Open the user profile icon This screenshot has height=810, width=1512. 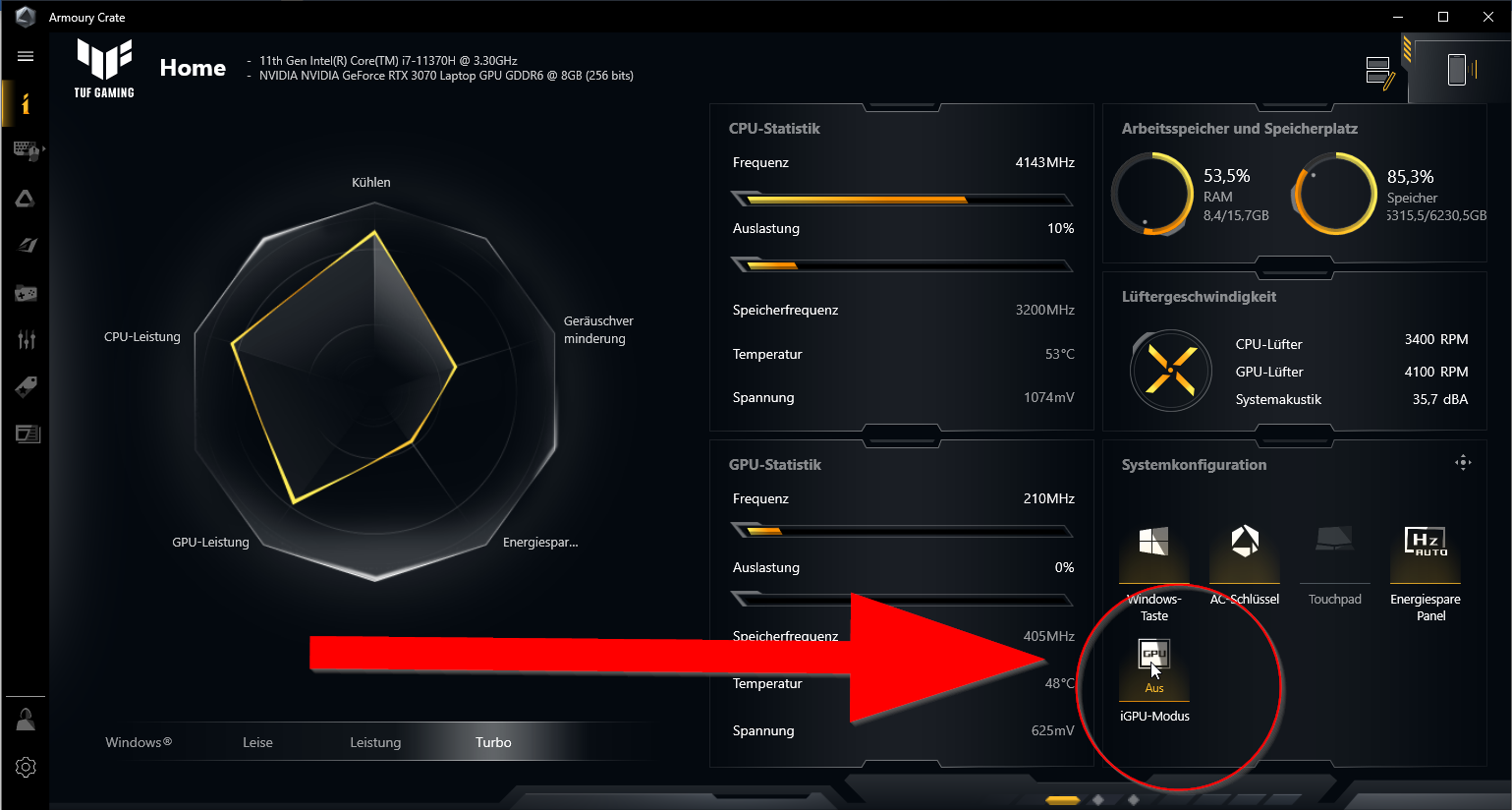[26, 720]
